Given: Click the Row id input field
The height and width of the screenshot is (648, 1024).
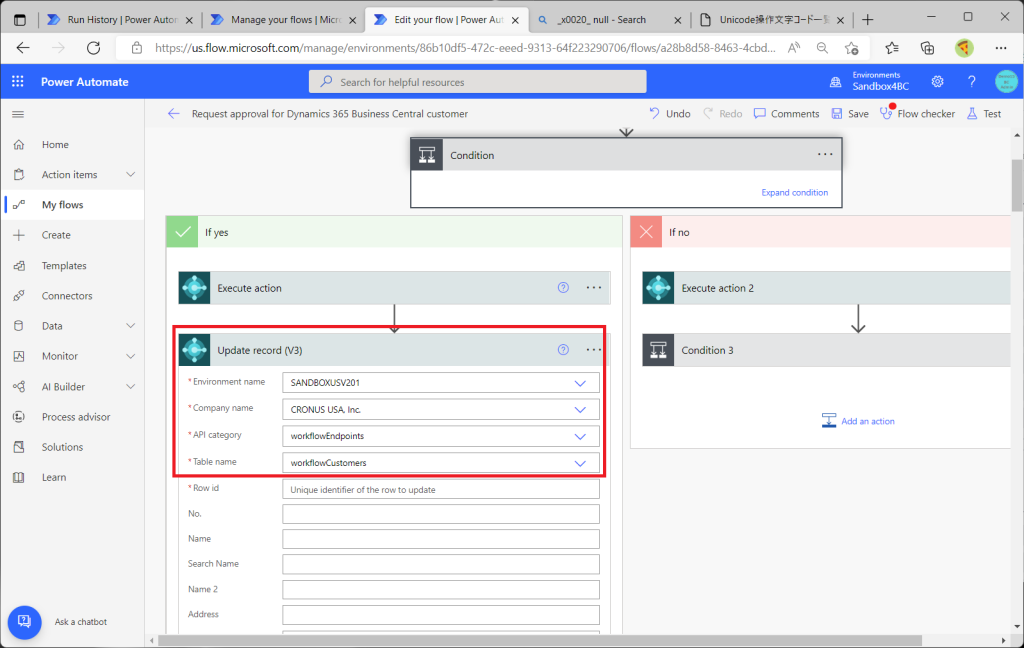Looking at the screenshot, I should point(441,489).
